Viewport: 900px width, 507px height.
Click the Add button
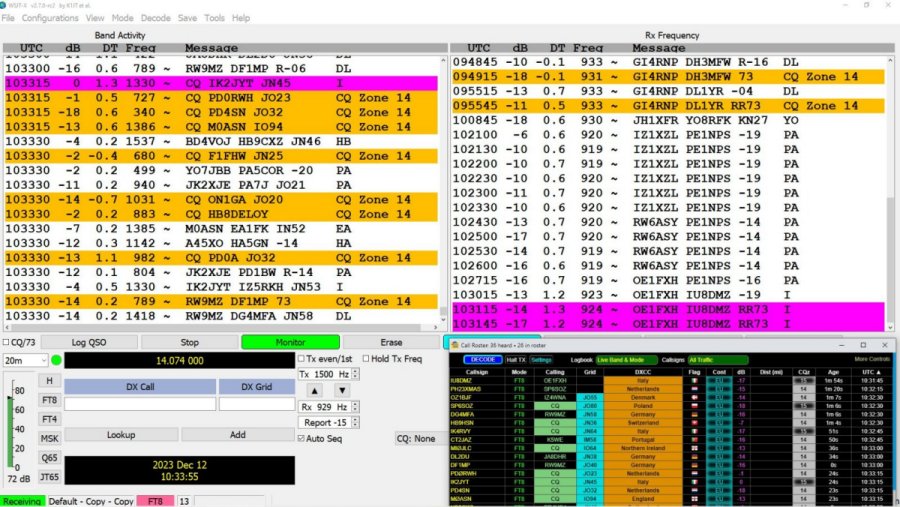coord(238,435)
